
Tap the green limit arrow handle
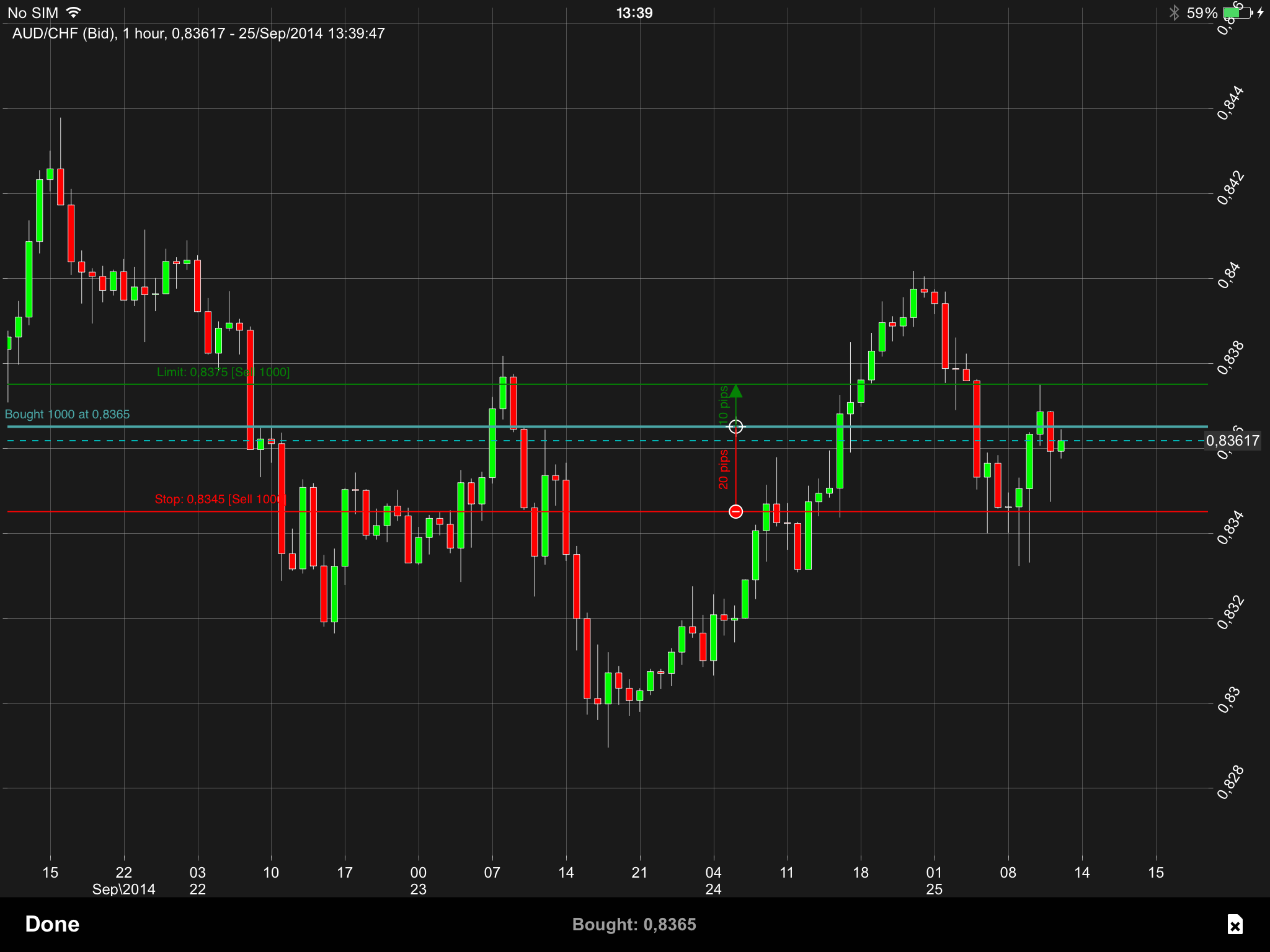pyautogui.click(x=735, y=391)
